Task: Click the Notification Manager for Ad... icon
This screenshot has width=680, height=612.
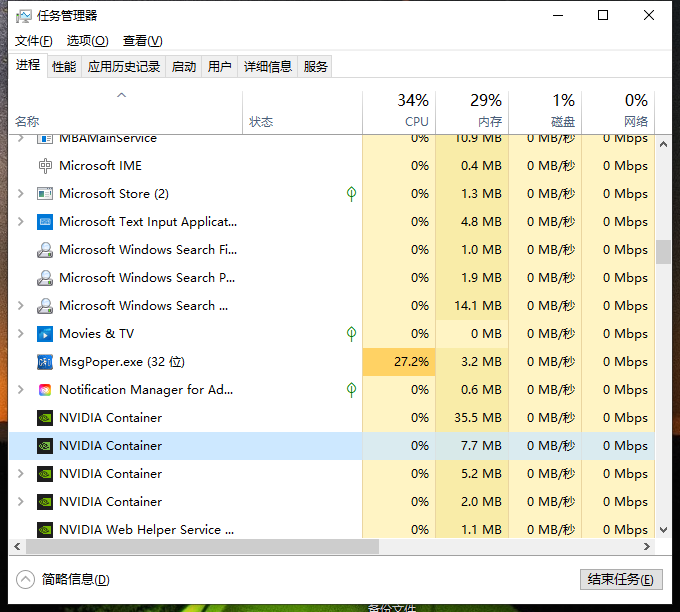Action: click(x=45, y=389)
